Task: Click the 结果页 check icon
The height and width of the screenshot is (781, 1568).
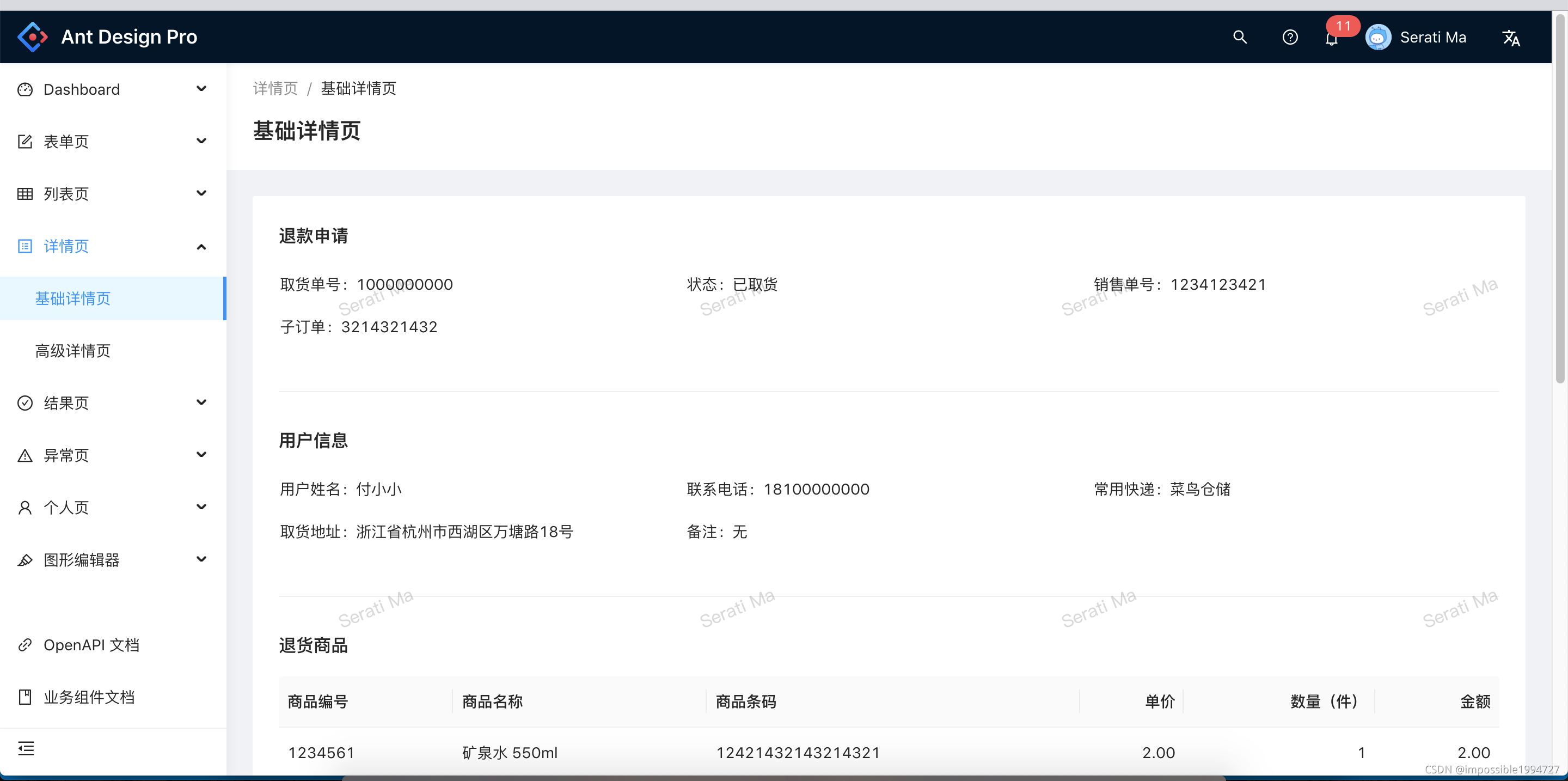Action: click(25, 402)
